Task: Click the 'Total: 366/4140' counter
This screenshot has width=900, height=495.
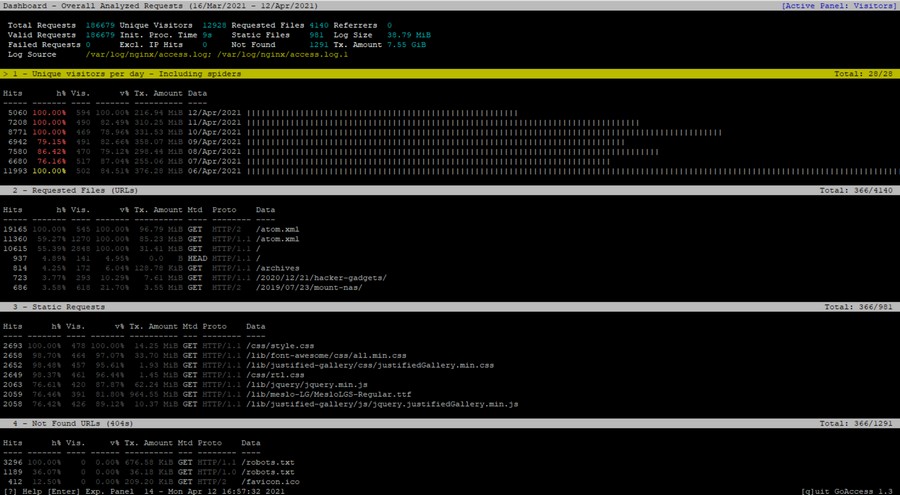Action: (x=856, y=190)
